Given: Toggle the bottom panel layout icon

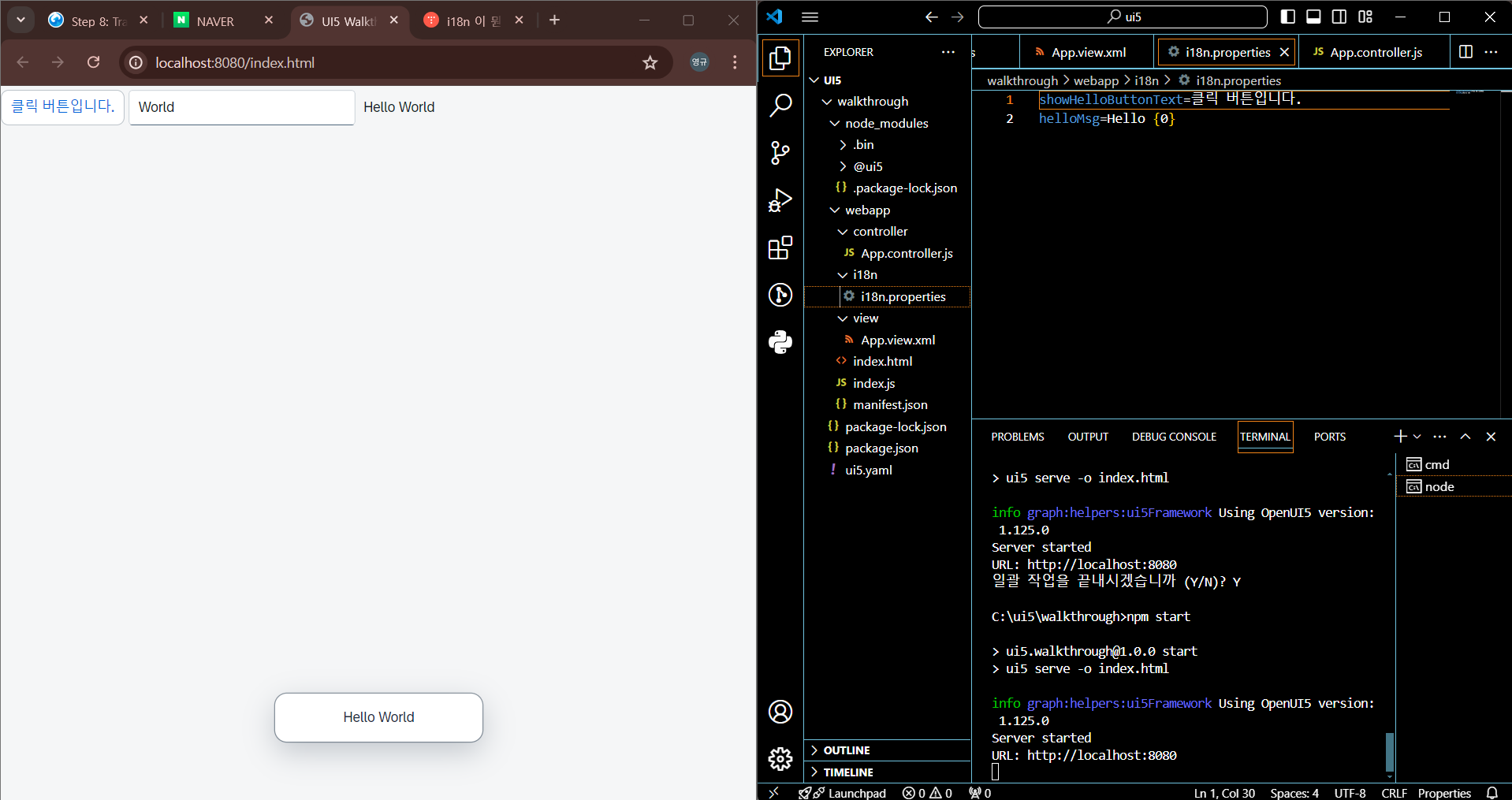Looking at the screenshot, I should 1313,17.
